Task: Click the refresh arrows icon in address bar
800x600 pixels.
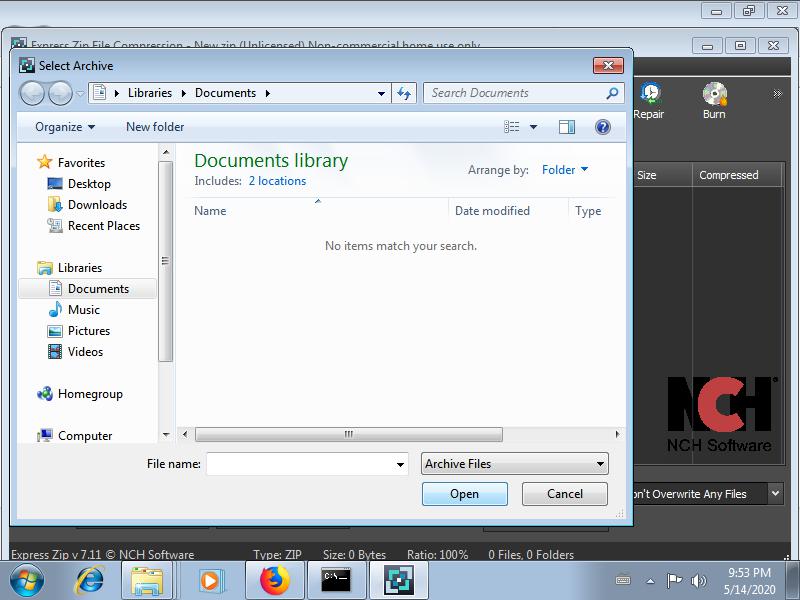Action: tap(404, 93)
